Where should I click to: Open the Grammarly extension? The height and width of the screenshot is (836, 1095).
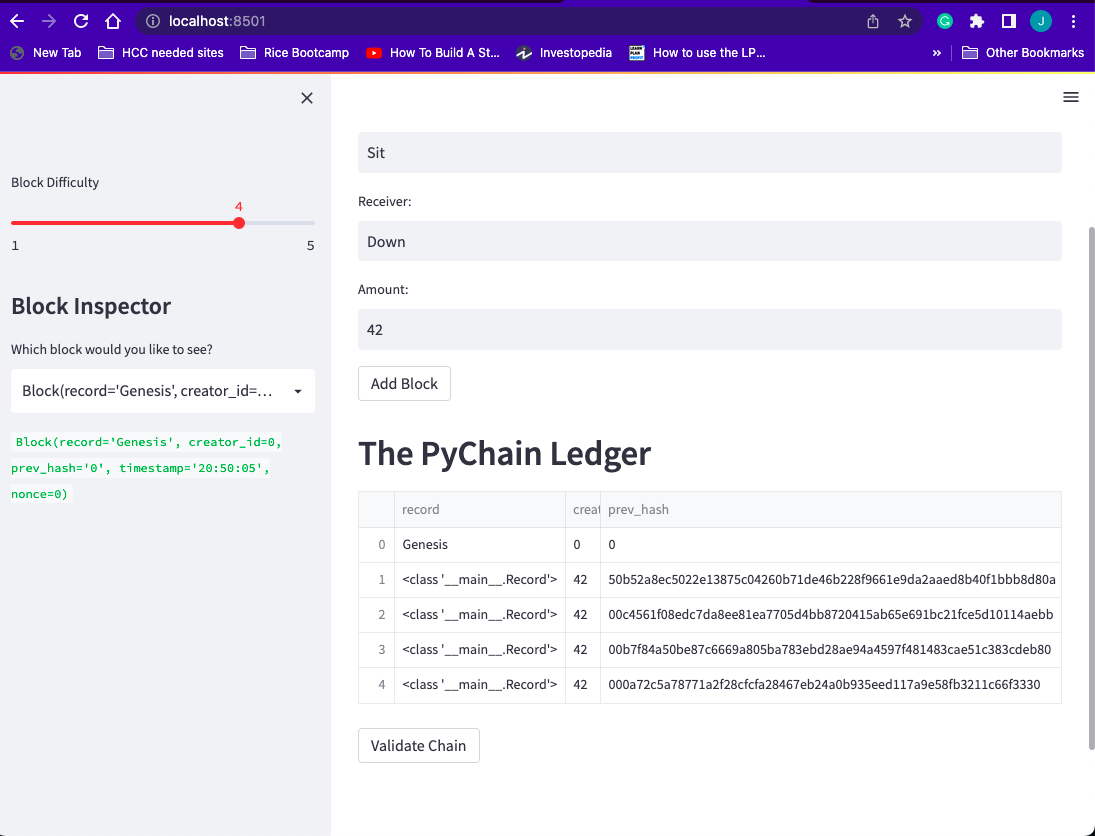pyautogui.click(x=945, y=22)
